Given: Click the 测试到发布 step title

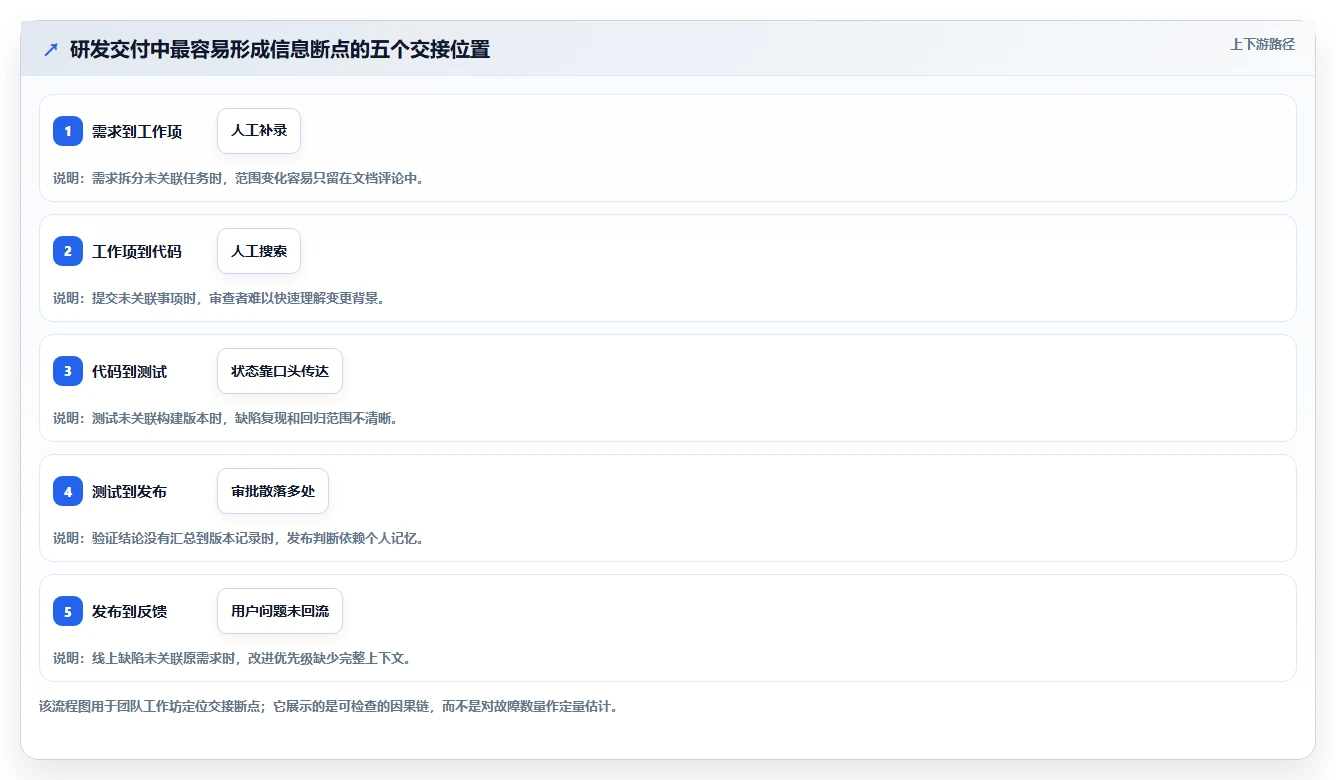Looking at the screenshot, I should (x=130, y=491).
